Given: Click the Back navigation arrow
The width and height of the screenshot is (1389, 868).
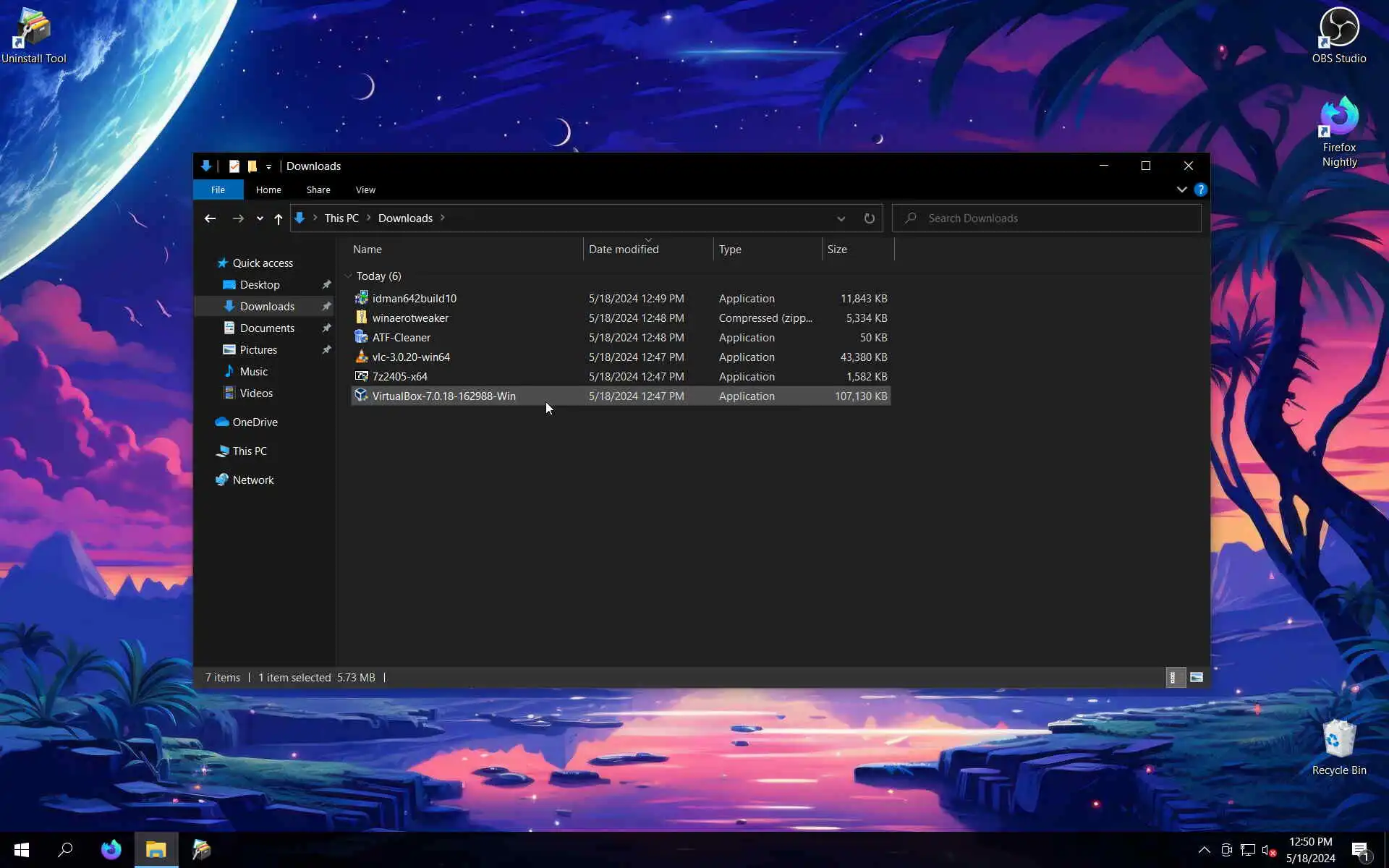Looking at the screenshot, I should [210, 218].
